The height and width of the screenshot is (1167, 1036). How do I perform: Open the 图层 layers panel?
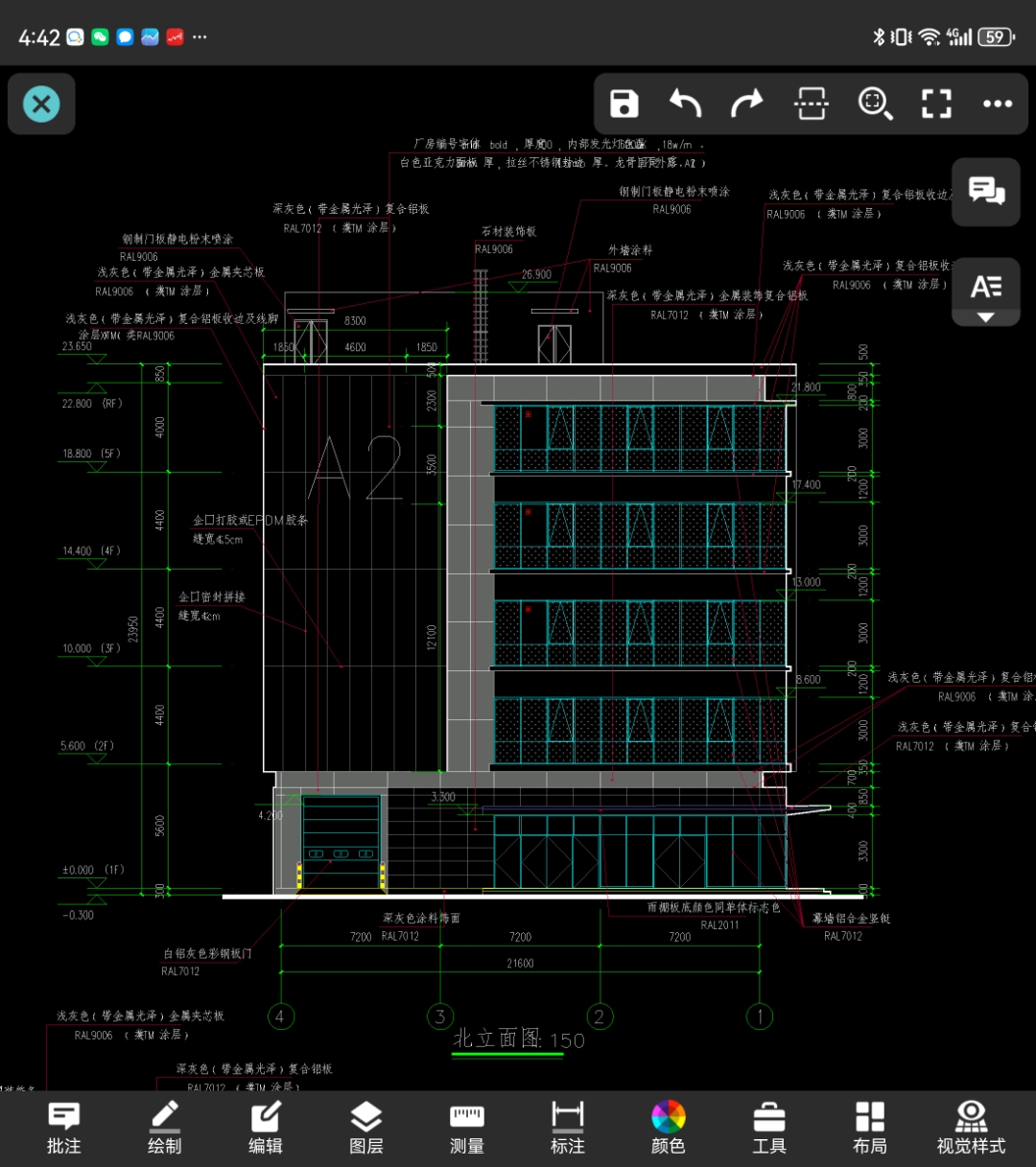pos(366,1128)
